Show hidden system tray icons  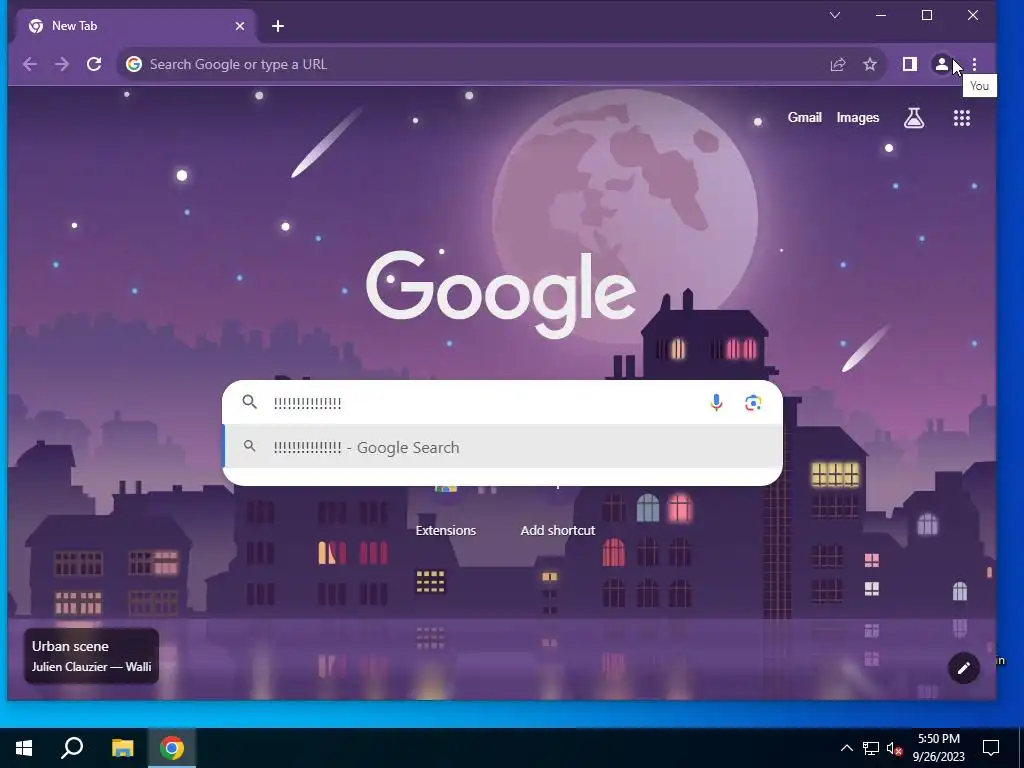pos(846,748)
